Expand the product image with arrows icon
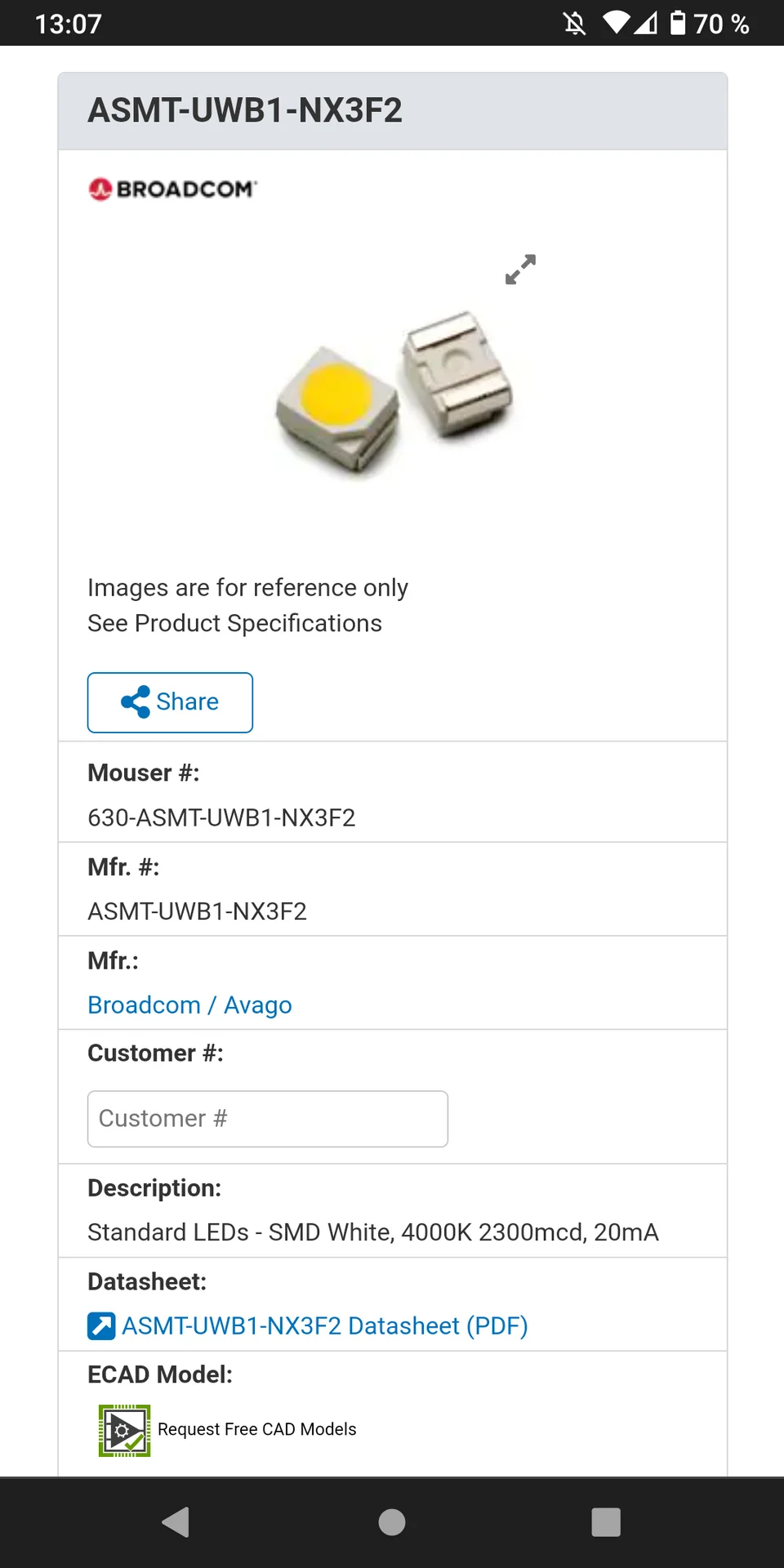The image size is (784, 1568). click(520, 269)
